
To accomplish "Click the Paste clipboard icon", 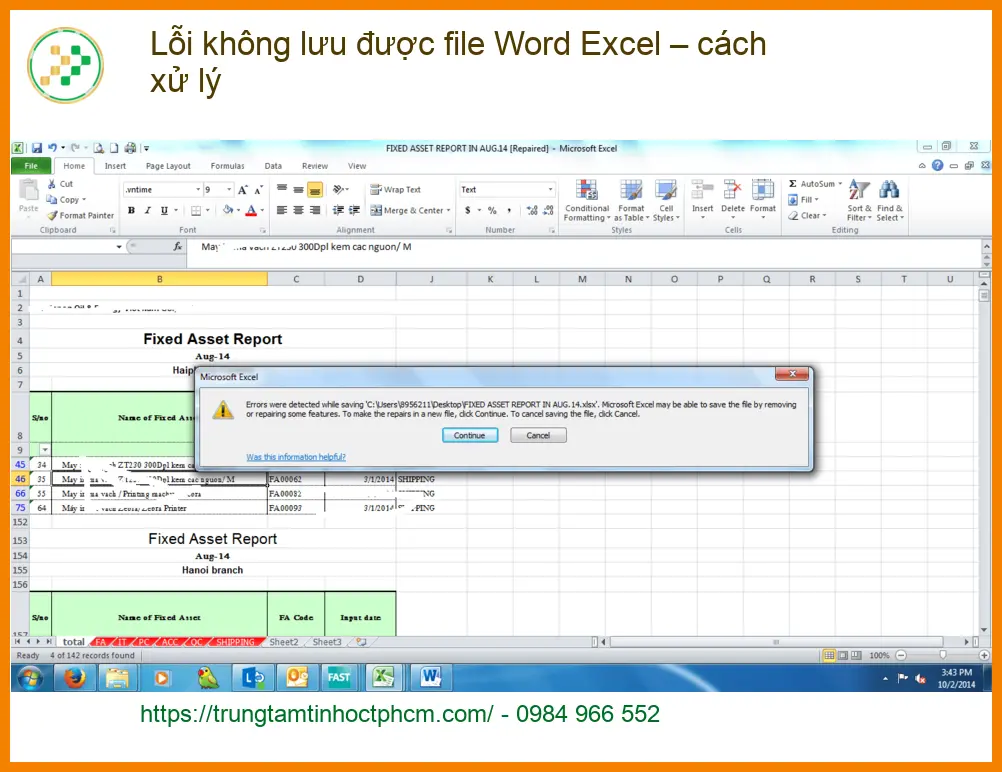I will pyautogui.click(x=28, y=190).
